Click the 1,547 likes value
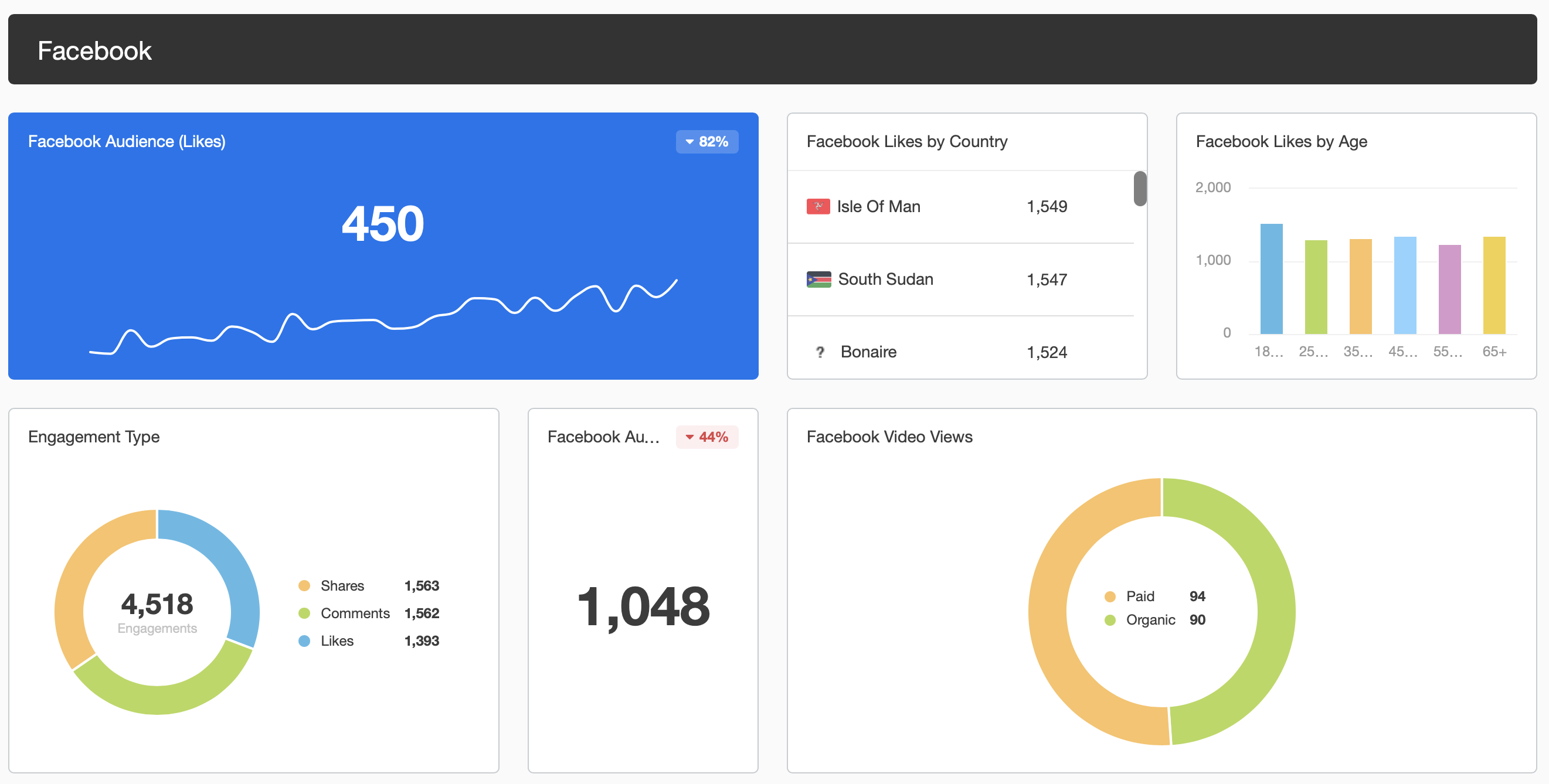1549x784 pixels. click(1047, 279)
